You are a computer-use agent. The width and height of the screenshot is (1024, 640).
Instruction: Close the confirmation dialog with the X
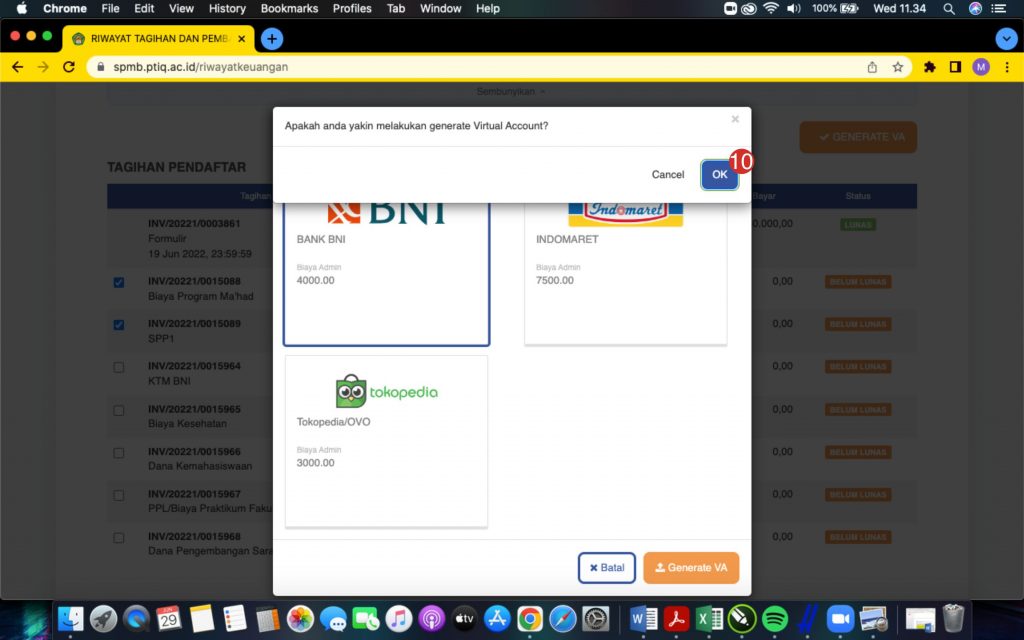tap(735, 119)
